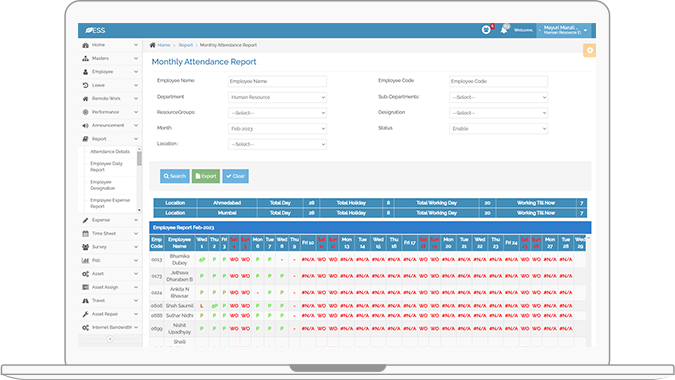Open the Department dropdown
This screenshot has height=380, width=675.
tap(277, 97)
